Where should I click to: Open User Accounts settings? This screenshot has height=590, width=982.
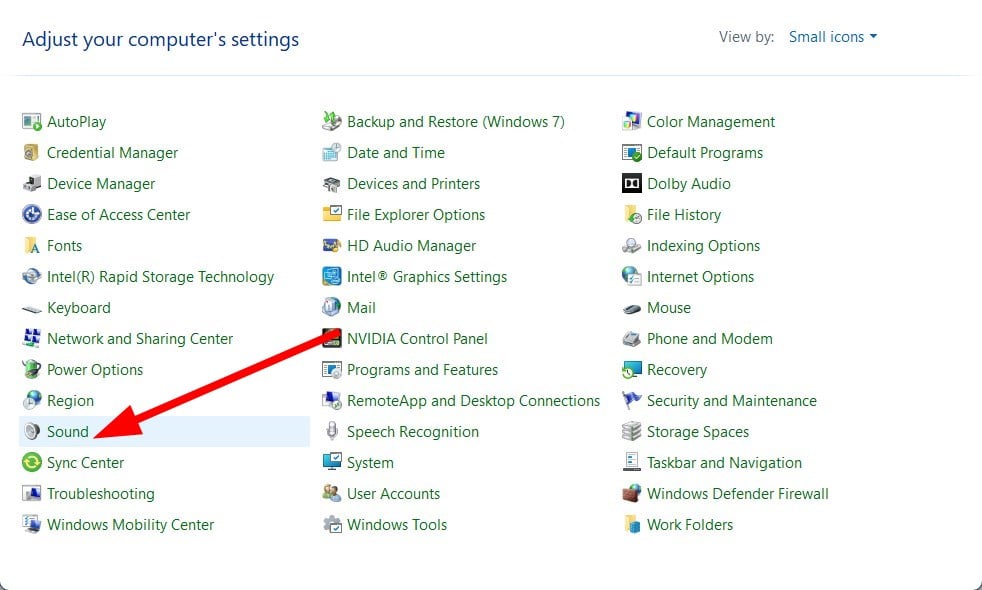(x=393, y=494)
